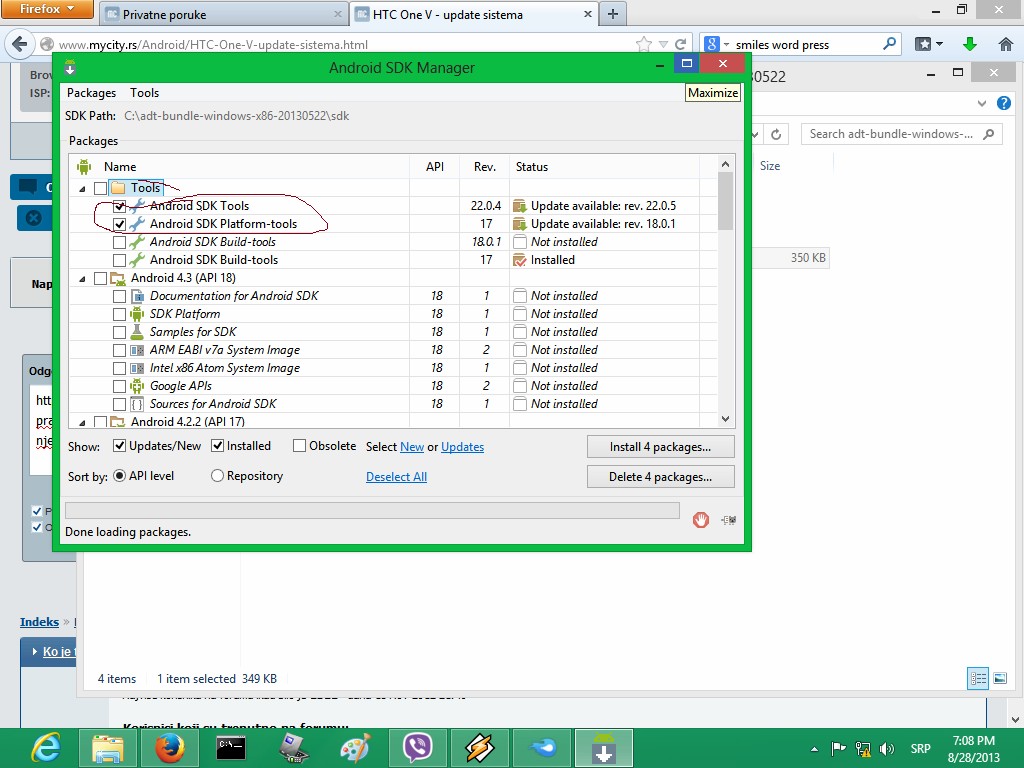1024x768 pixels.
Task: Toggle the Updates/New show checkbox
Action: pos(119,446)
